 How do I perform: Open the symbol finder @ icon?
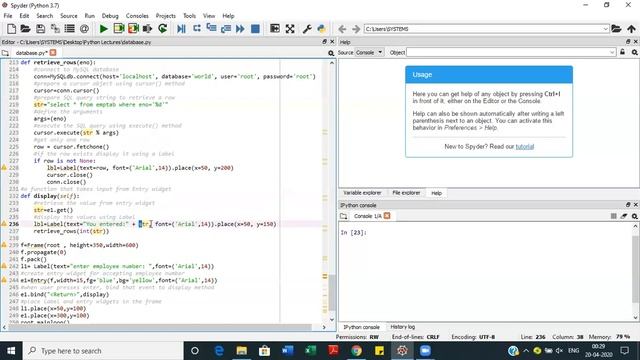pyautogui.click(x=84, y=29)
